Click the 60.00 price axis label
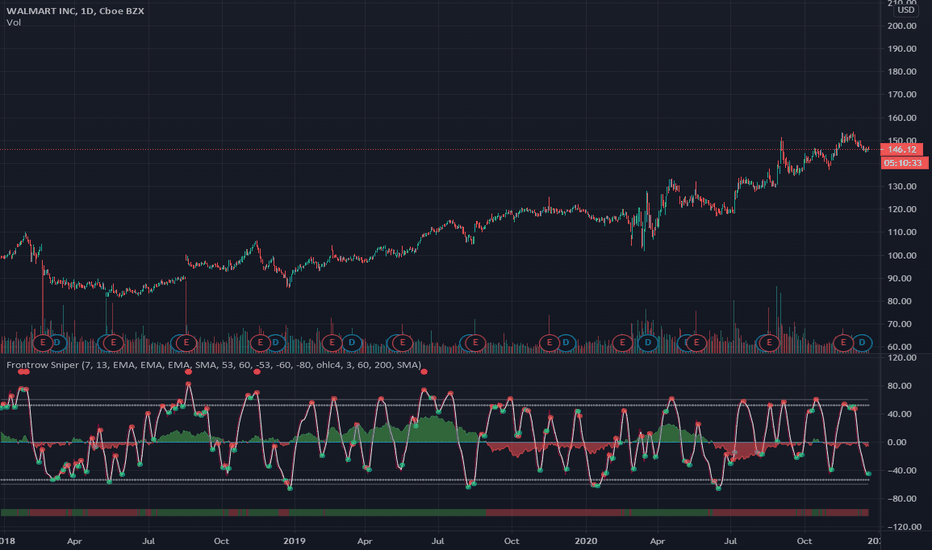Image resolution: width=932 pixels, height=550 pixels. 899,347
